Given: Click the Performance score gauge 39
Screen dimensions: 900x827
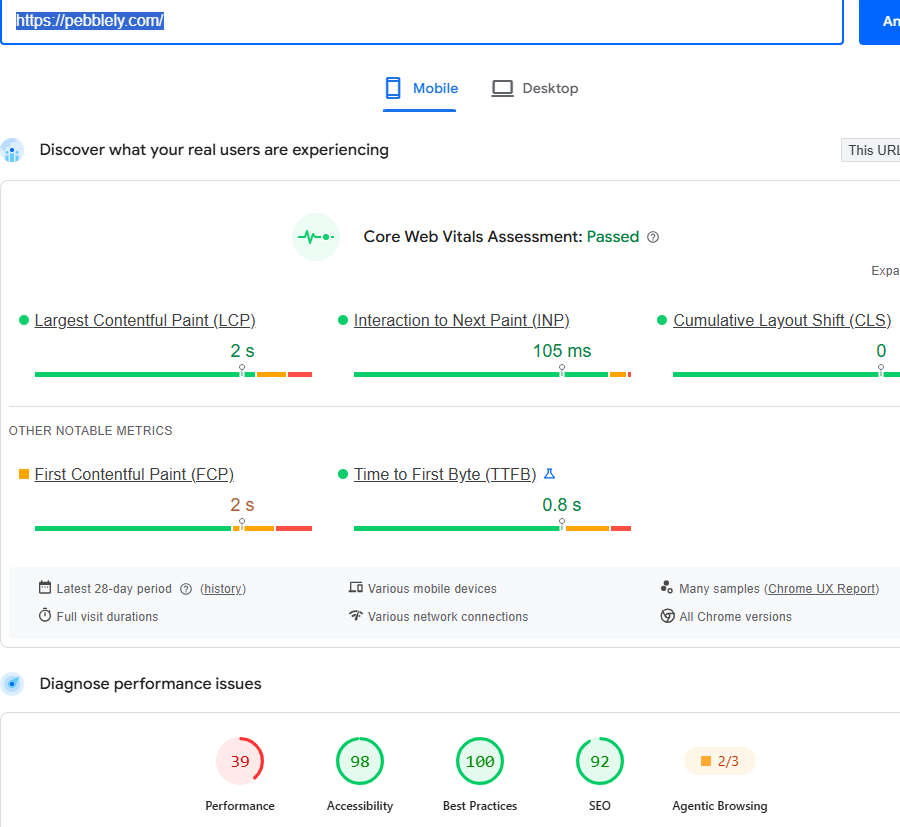Looking at the screenshot, I should click(x=240, y=762).
